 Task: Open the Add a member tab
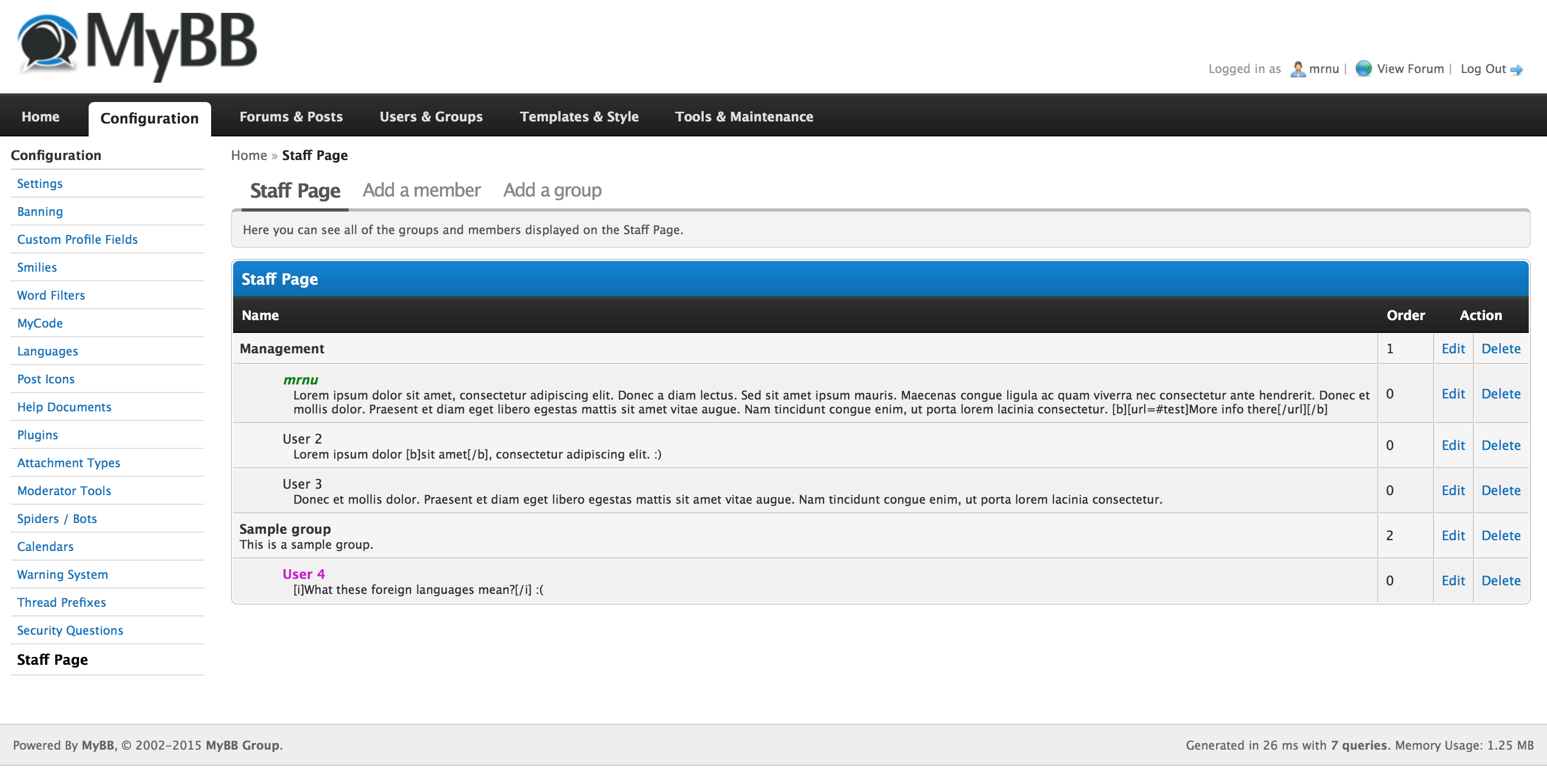421,190
